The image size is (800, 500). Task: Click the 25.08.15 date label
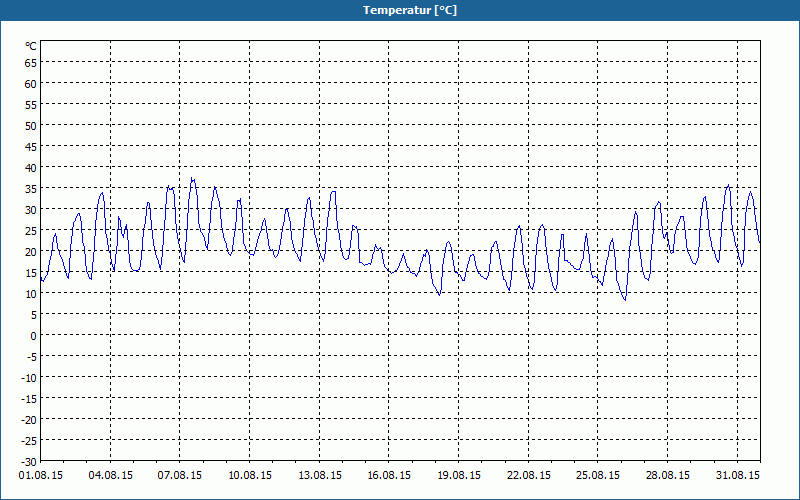pos(598,476)
